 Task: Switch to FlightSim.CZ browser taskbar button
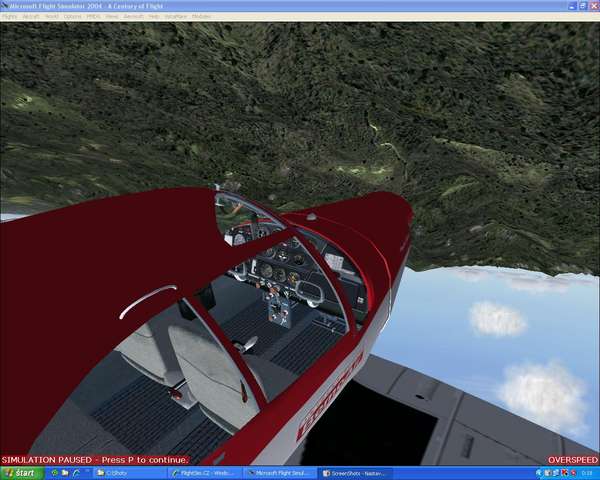205,473
